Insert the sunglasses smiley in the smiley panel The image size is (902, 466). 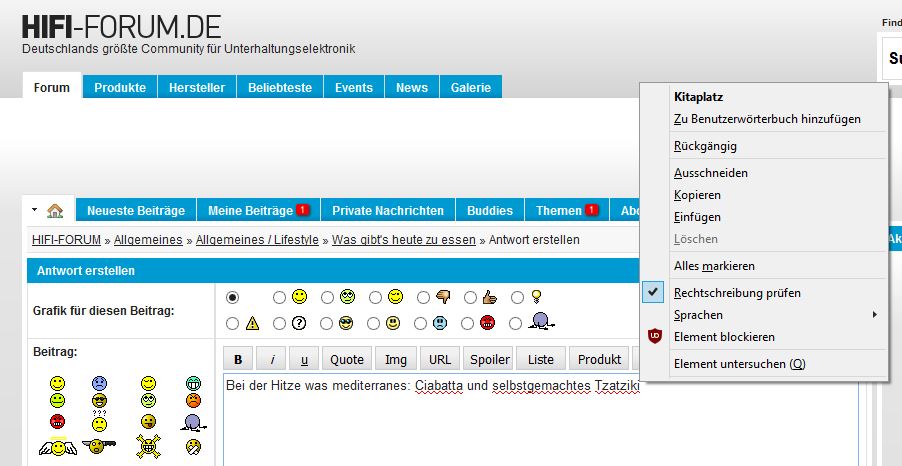(100, 401)
